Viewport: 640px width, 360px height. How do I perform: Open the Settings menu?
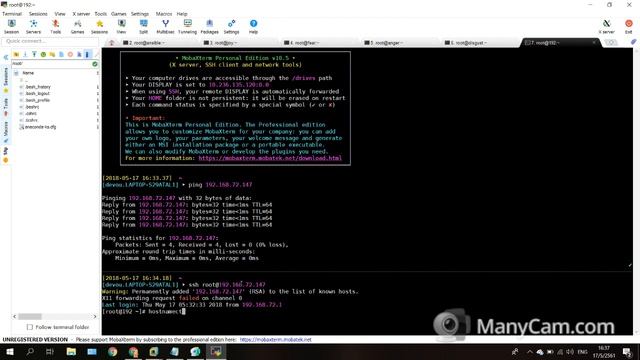click(140, 14)
